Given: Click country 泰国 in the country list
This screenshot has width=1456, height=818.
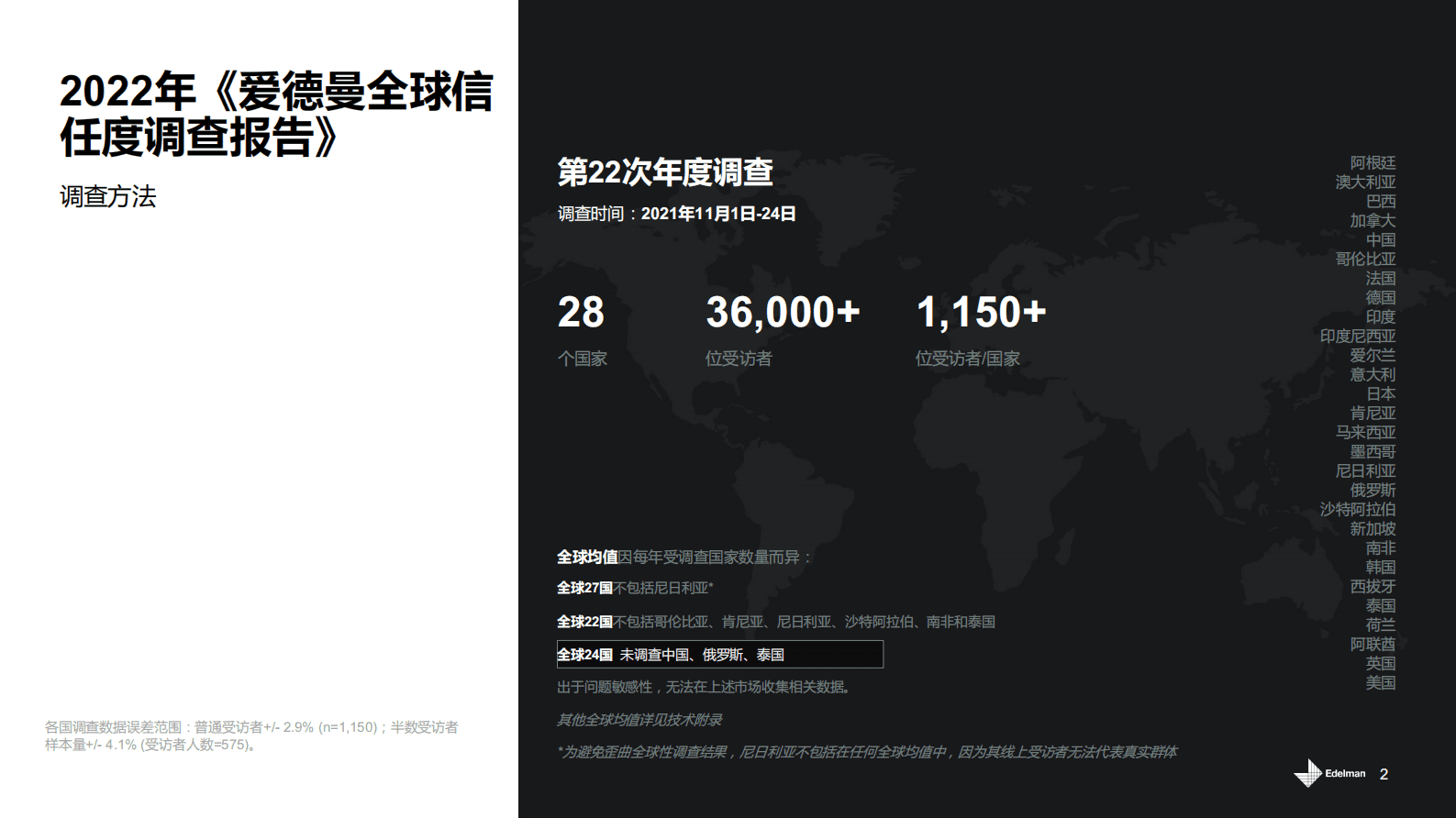Looking at the screenshot, I should pos(1381,606).
